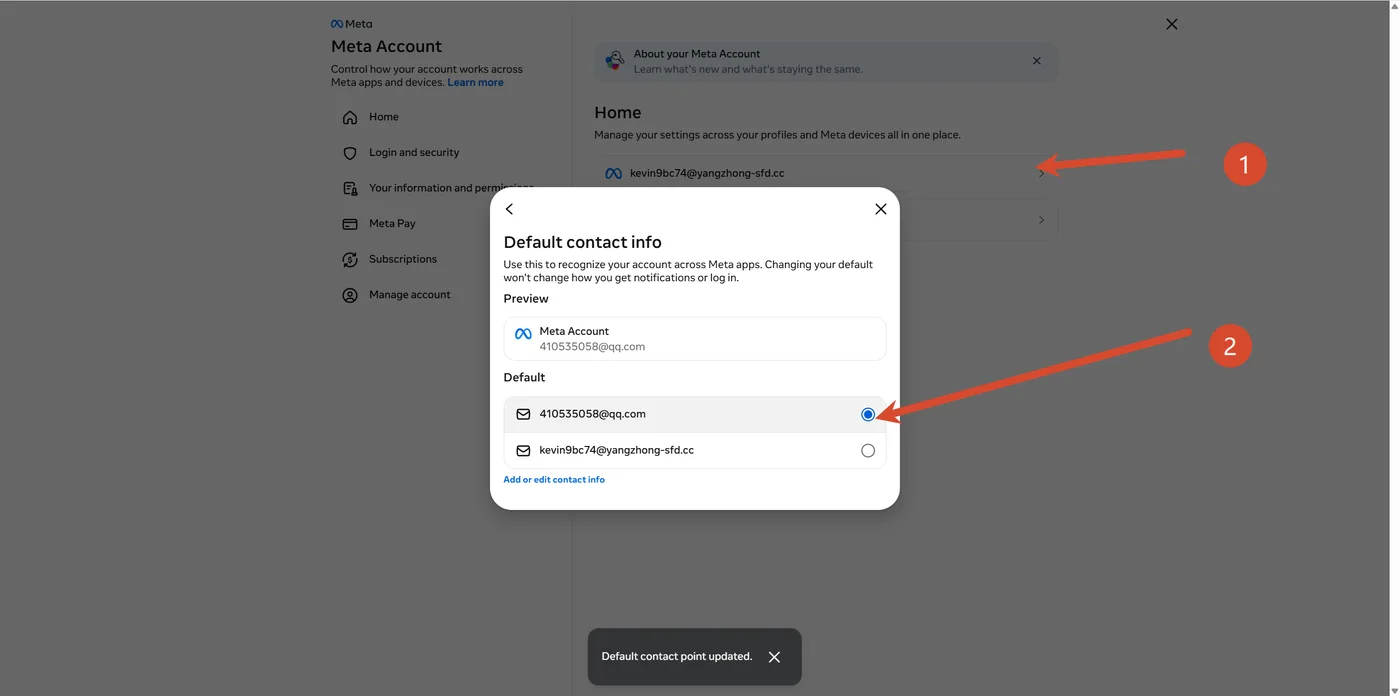
Task: Select the 410535058@qq.com radio option
Action: (868, 414)
